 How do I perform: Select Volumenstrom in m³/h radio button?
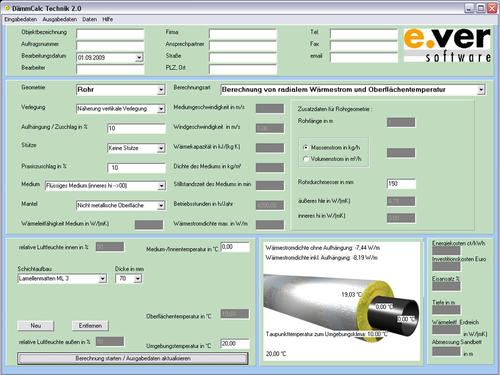pyautogui.click(x=306, y=159)
